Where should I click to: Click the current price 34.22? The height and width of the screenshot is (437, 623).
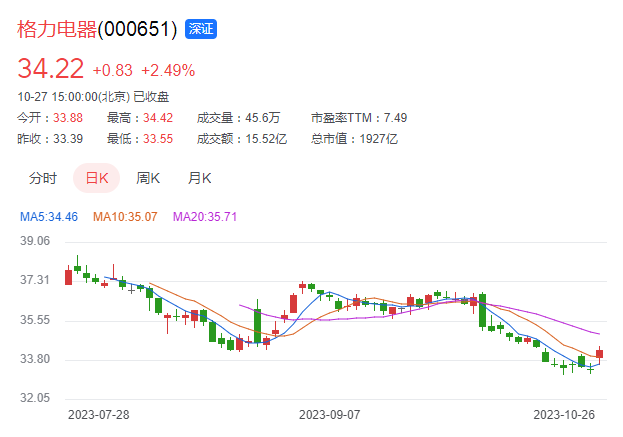pos(50,68)
